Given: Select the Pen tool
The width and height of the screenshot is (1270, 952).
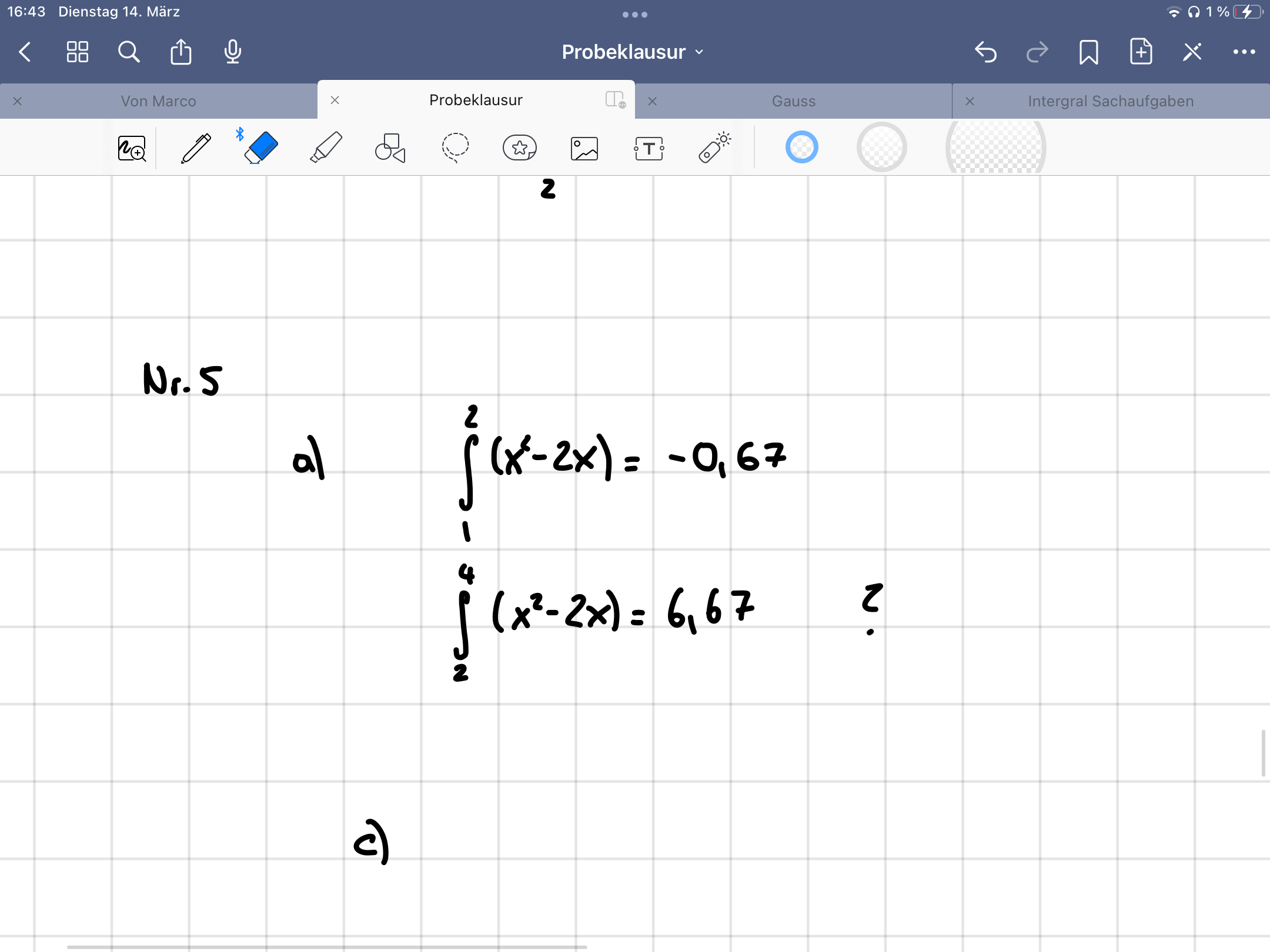Looking at the screenshot, I should click(196, 148).
